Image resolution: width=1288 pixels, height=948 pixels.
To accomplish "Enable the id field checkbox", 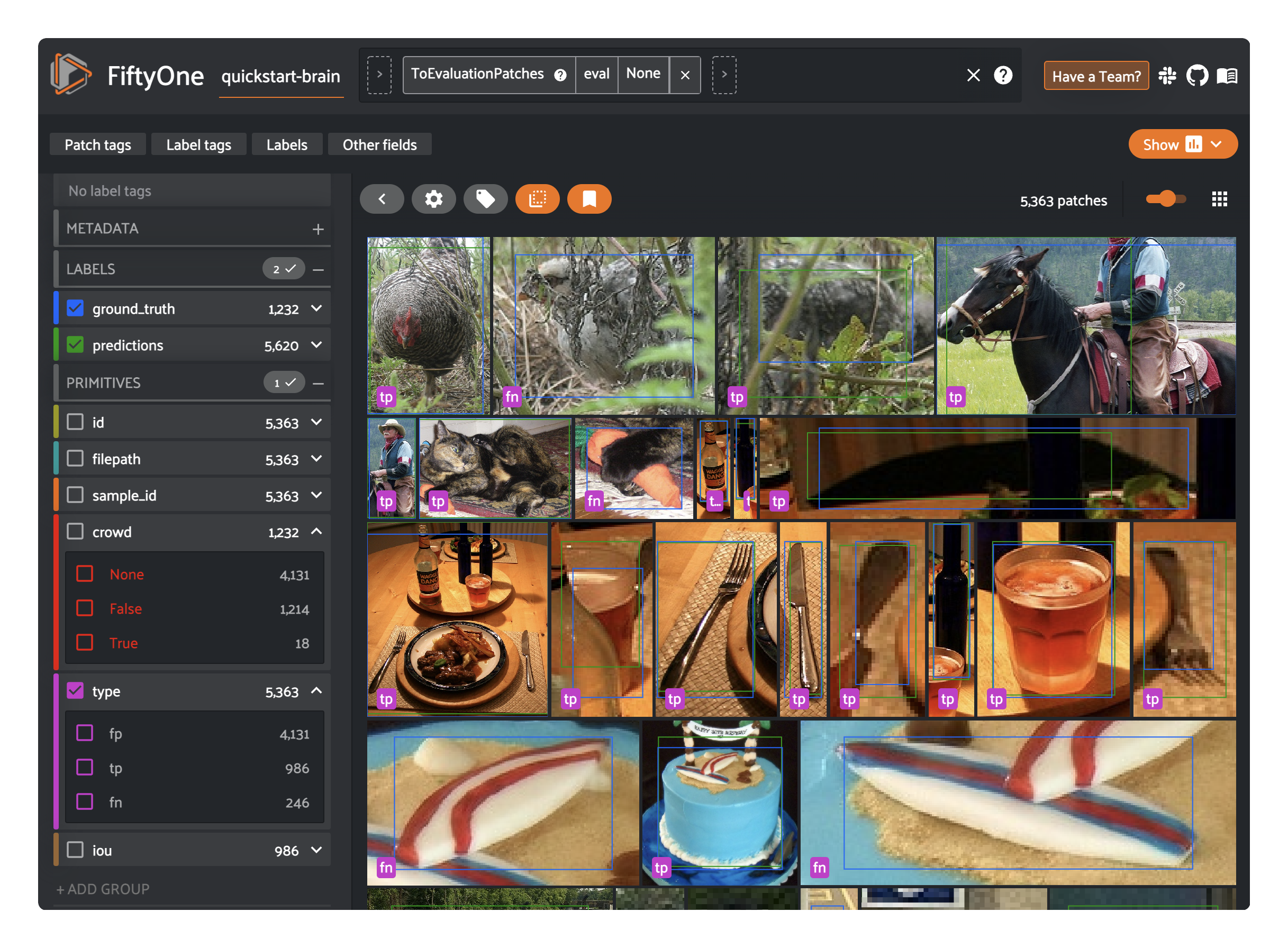I will tap(75, 422).
